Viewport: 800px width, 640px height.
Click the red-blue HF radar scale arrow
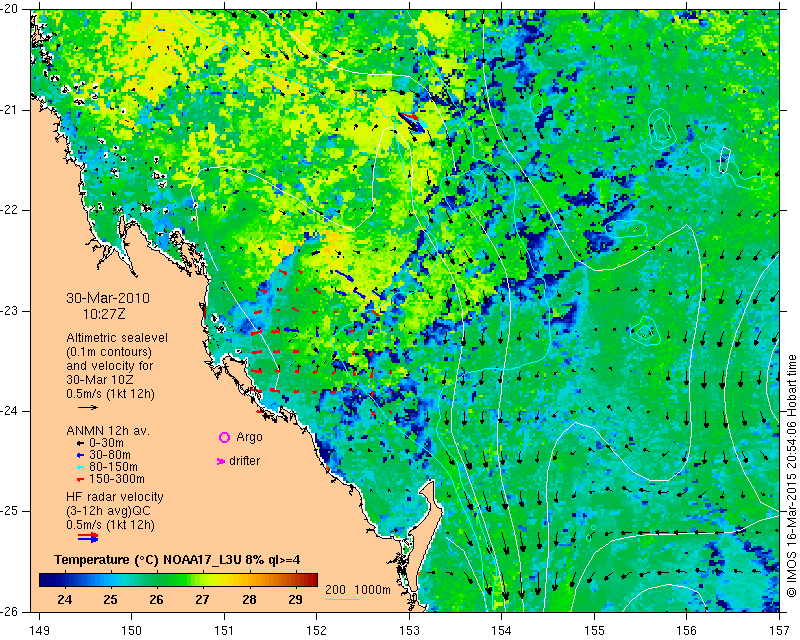pos(88,537)
